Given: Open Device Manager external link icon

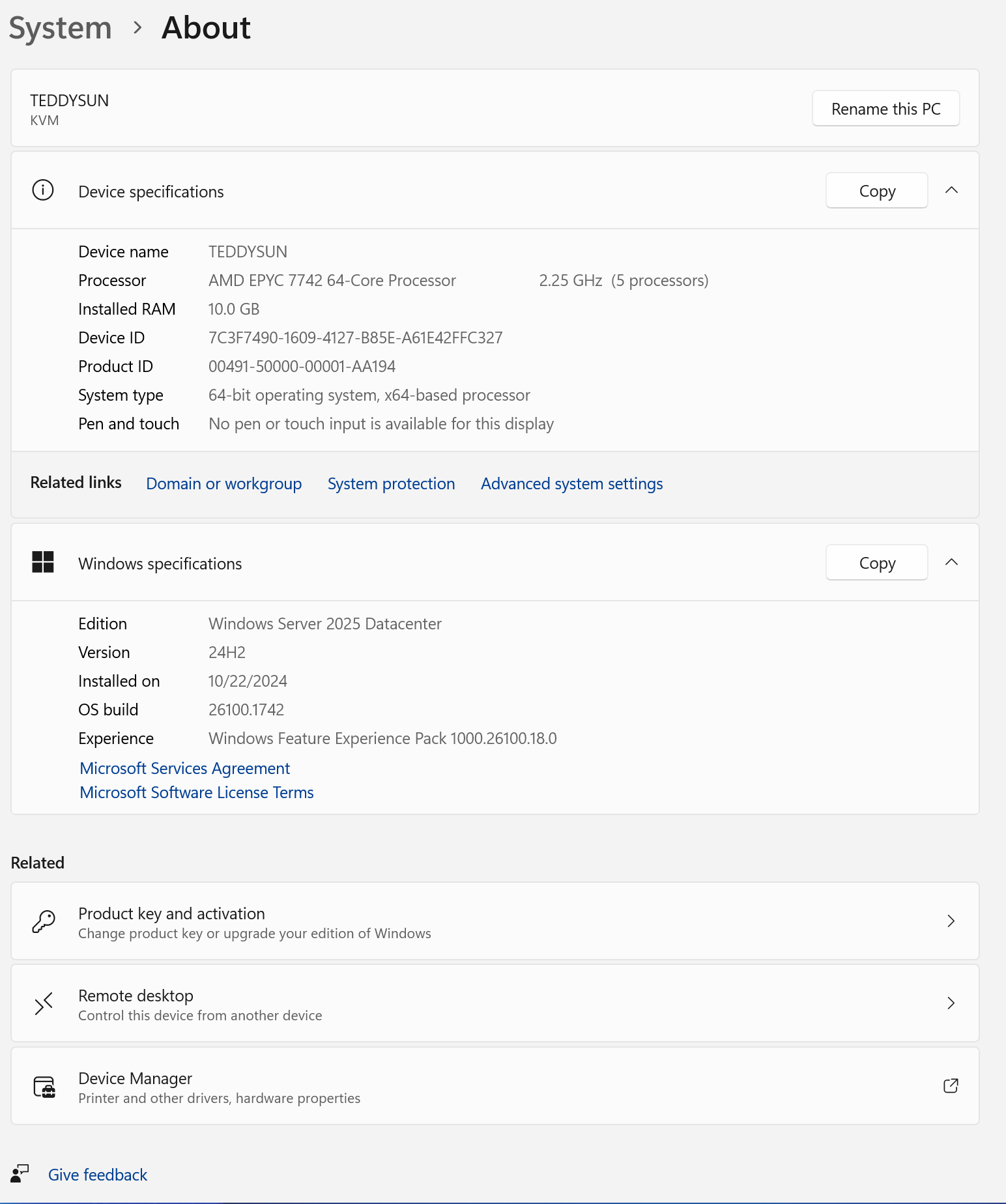Looking at the screenshot, I should (951, 1086).
